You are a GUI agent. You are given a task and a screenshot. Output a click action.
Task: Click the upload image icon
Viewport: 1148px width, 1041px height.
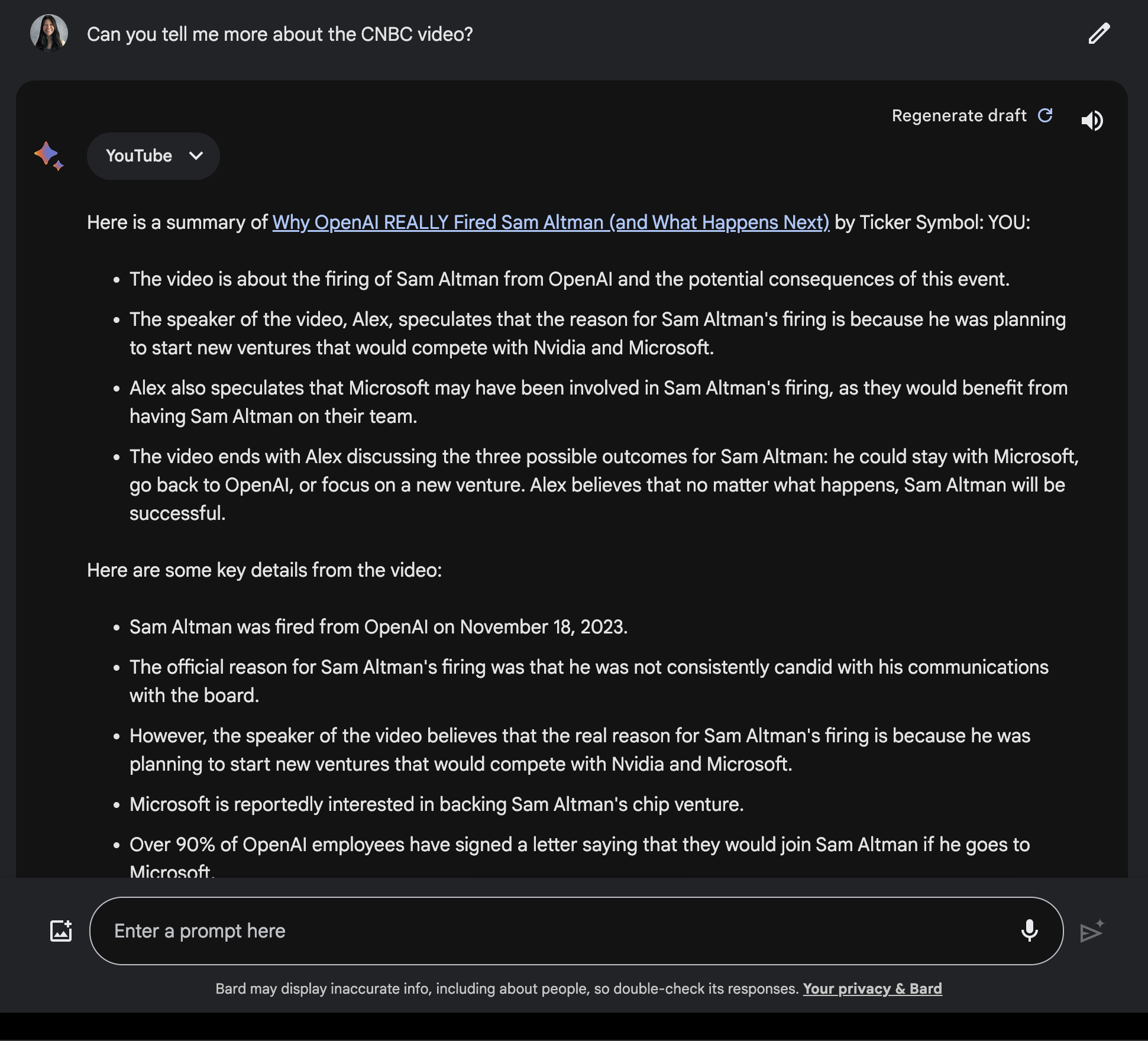(x=61, y=931)
